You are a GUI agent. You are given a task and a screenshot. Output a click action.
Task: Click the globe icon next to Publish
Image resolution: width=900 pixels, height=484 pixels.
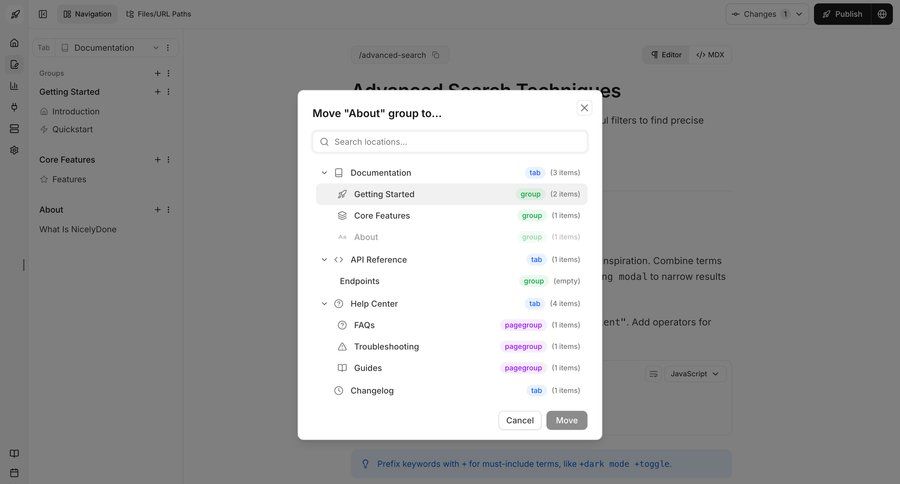tap(881, 14)
